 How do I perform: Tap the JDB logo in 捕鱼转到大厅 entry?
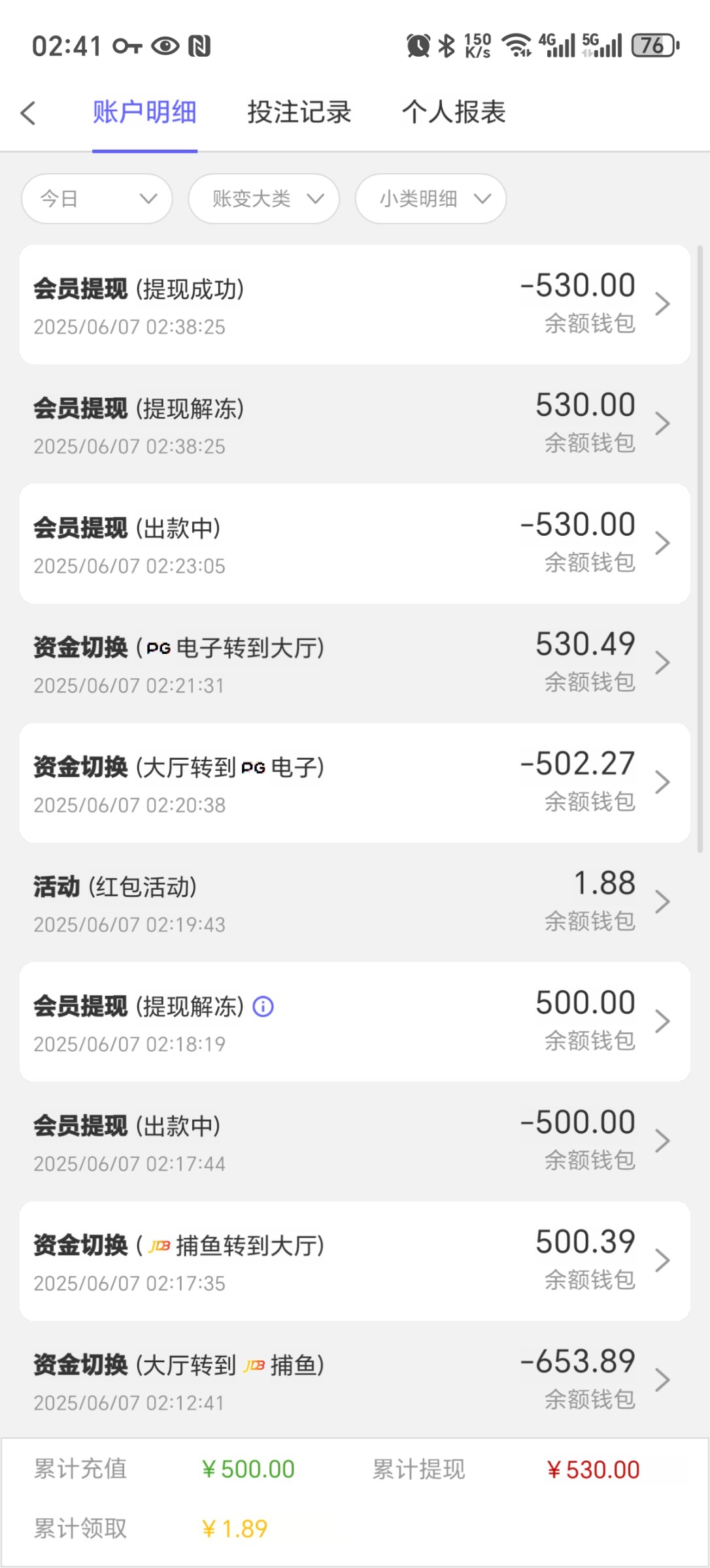point(160,1246)
